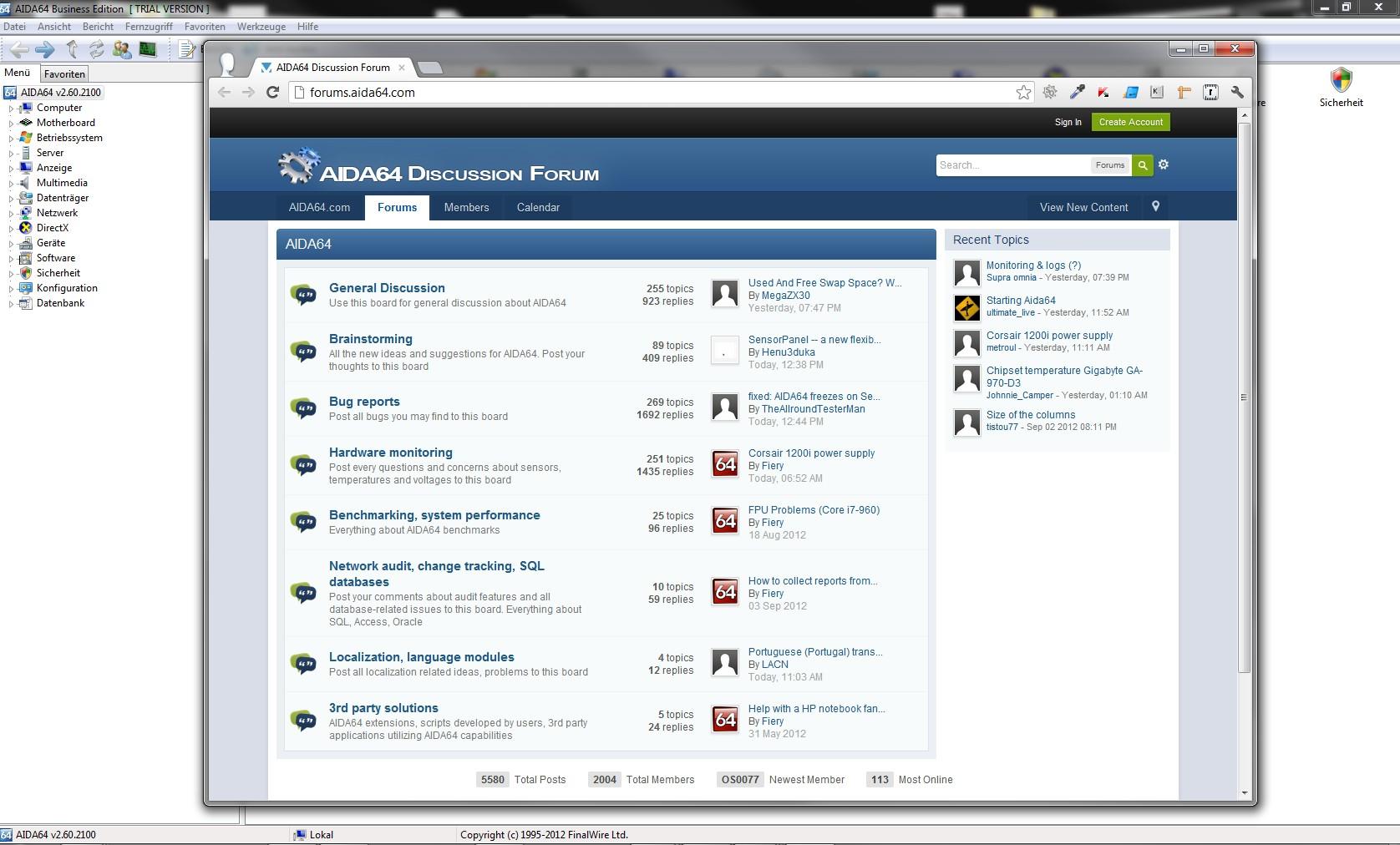Click the blue sheet extension icon

[1130, 93]
